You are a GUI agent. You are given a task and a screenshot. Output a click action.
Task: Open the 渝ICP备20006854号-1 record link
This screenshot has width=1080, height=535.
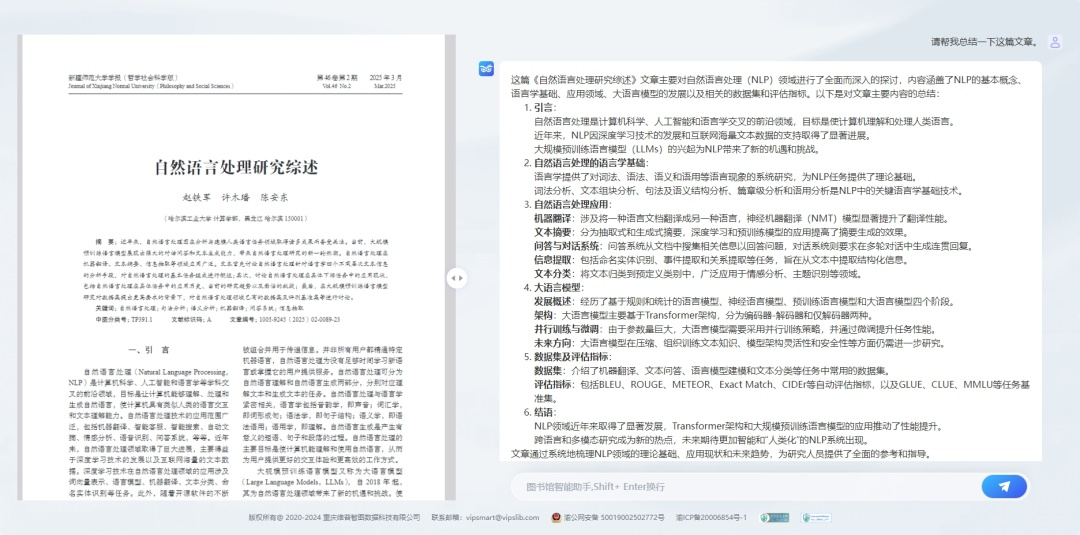click(711, 518)
